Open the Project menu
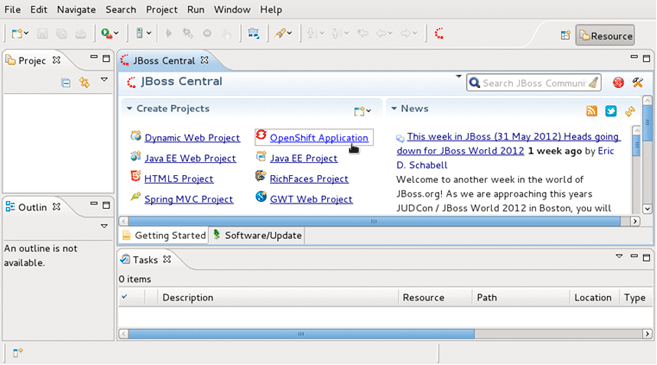Screen dimensions: 657x365 tap(162, 10)
